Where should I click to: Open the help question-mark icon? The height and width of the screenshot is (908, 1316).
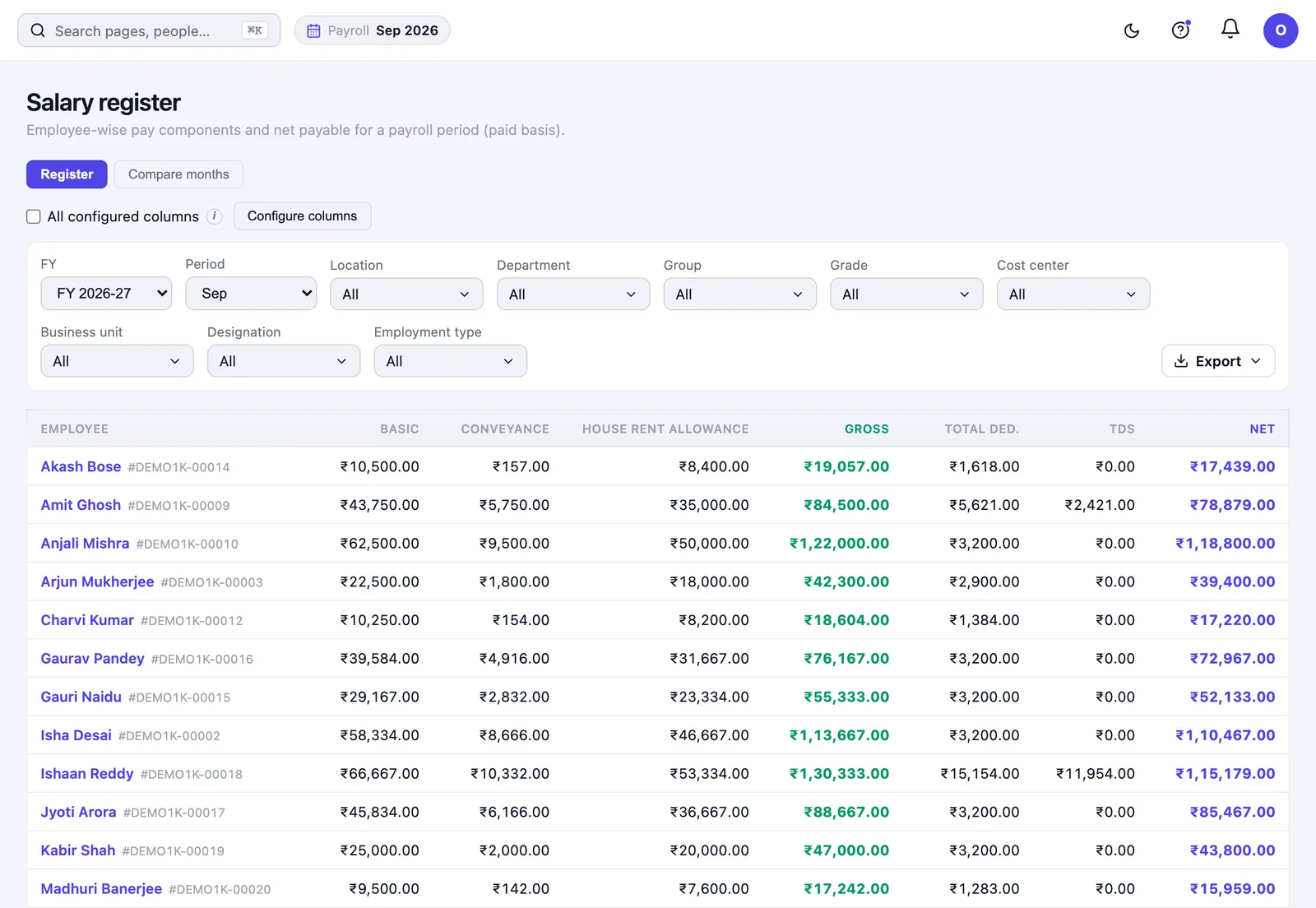(x=1180, y=30)
